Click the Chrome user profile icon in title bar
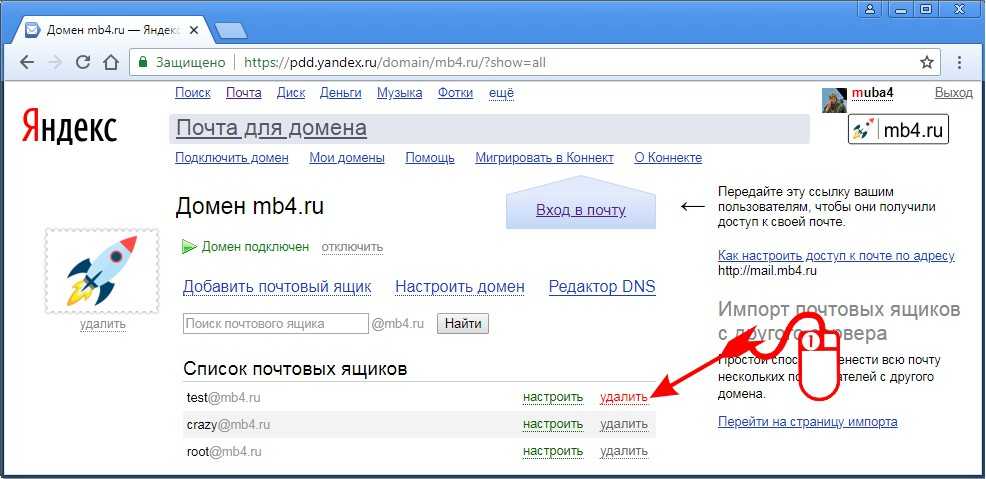The image size is (986, 479). coord(870,9)
